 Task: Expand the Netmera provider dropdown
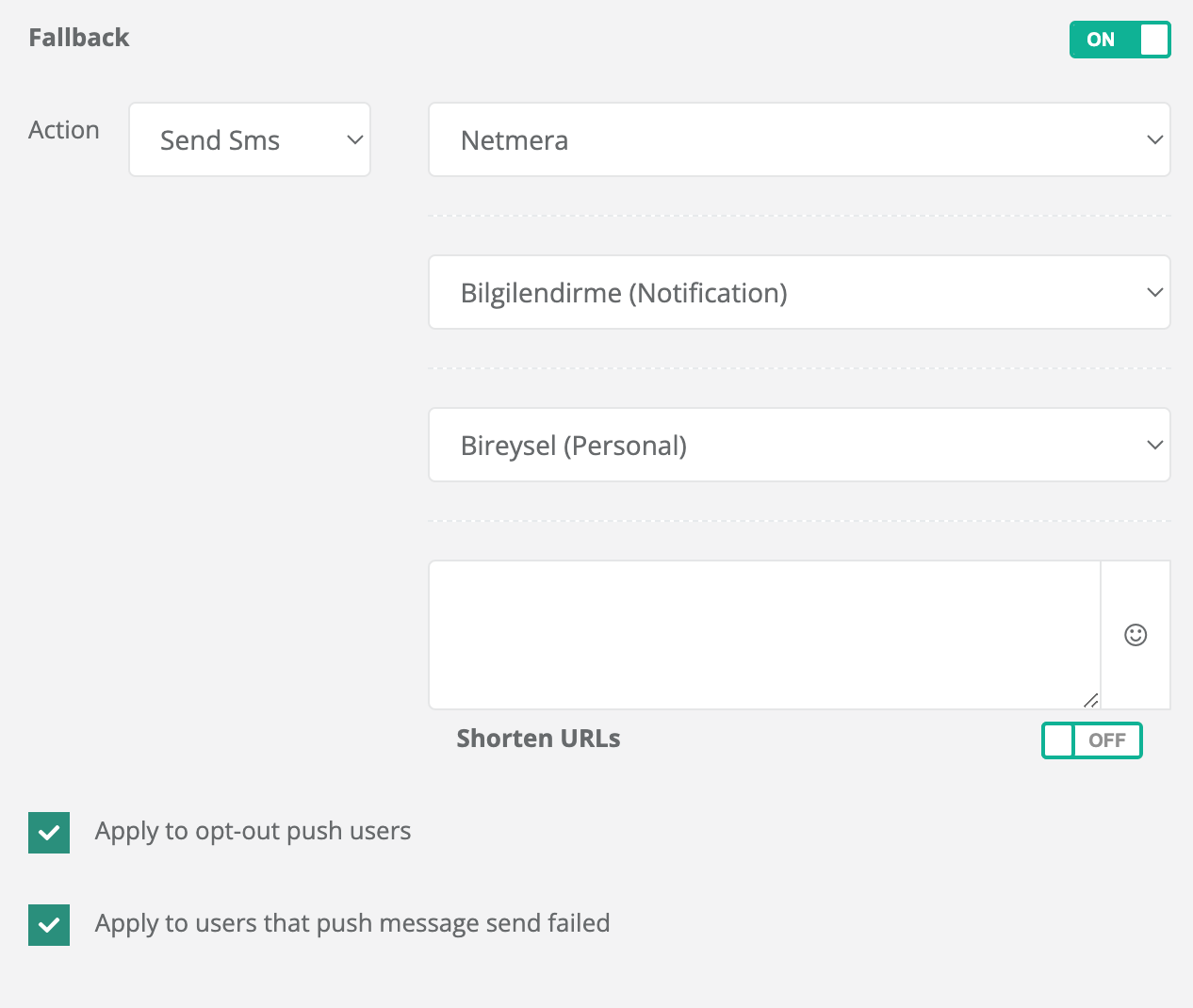(798, 140)
